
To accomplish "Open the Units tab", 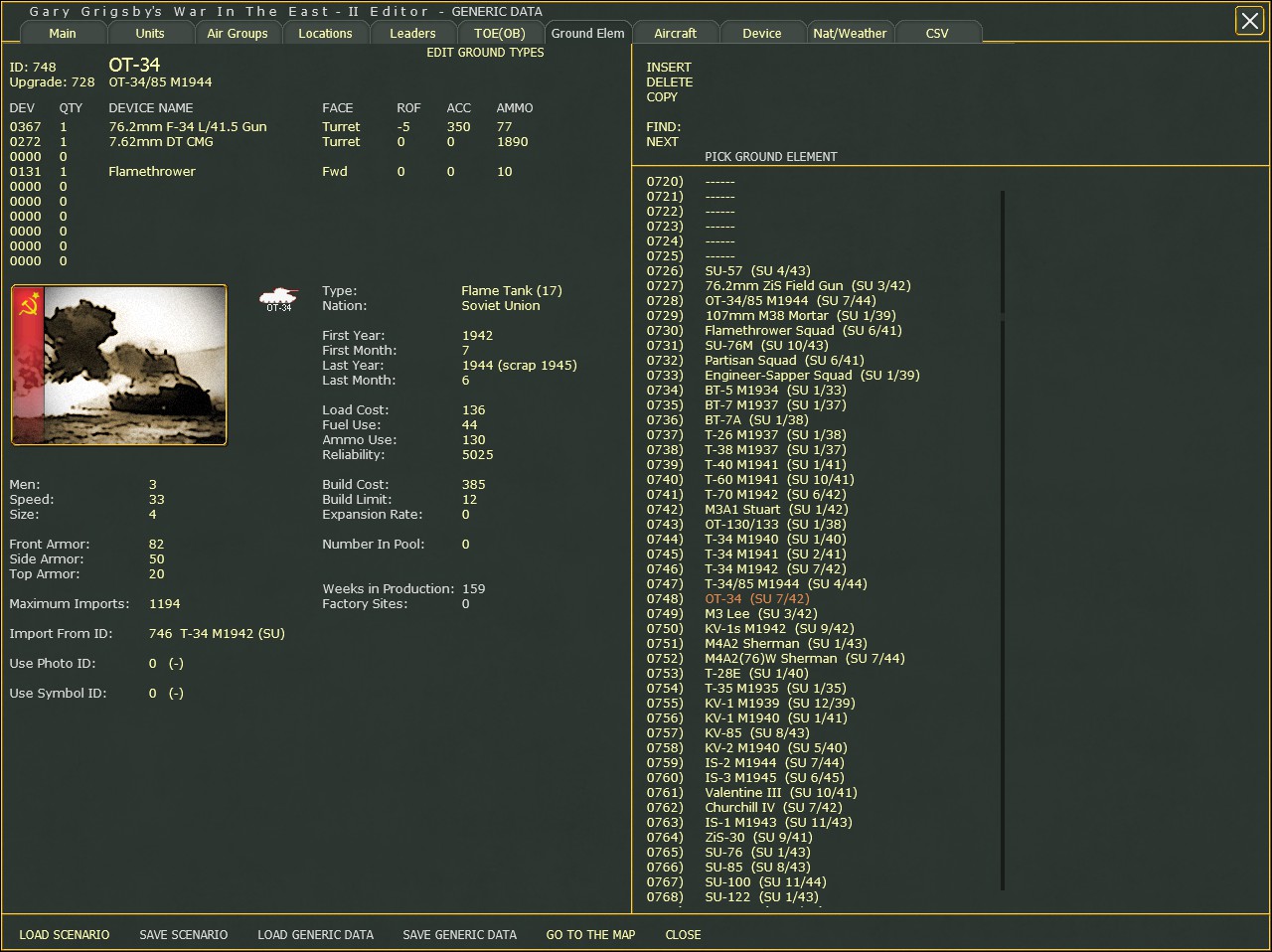I will click(150, 33).
